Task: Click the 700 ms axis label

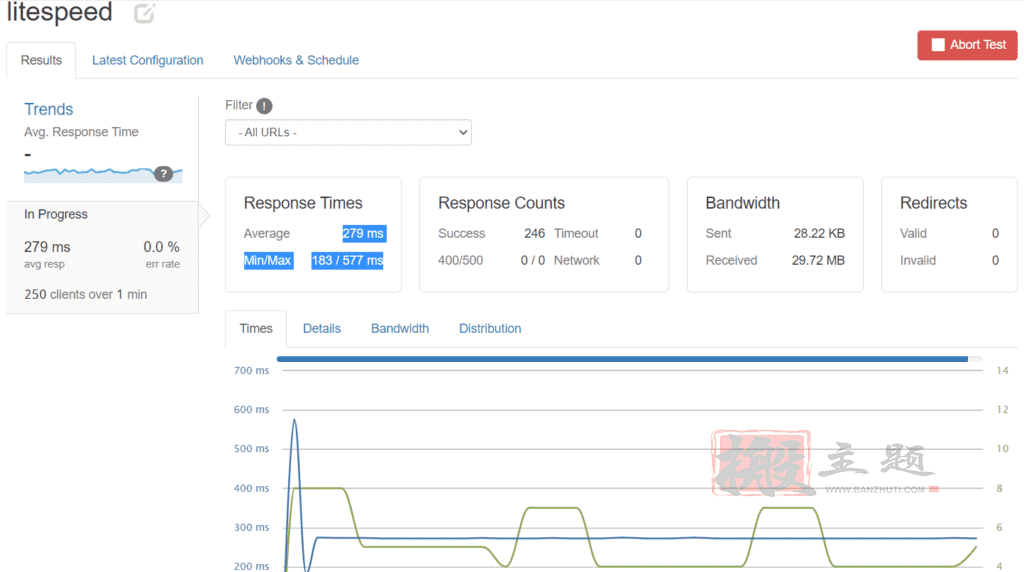Action: (251, 370)
